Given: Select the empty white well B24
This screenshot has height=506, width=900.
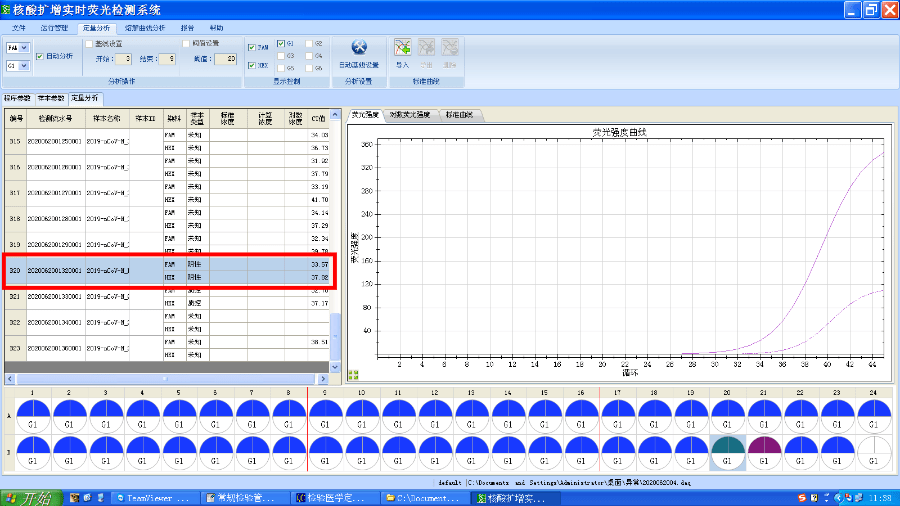Looking at the screenshot, I should click(x=874, y=452).
